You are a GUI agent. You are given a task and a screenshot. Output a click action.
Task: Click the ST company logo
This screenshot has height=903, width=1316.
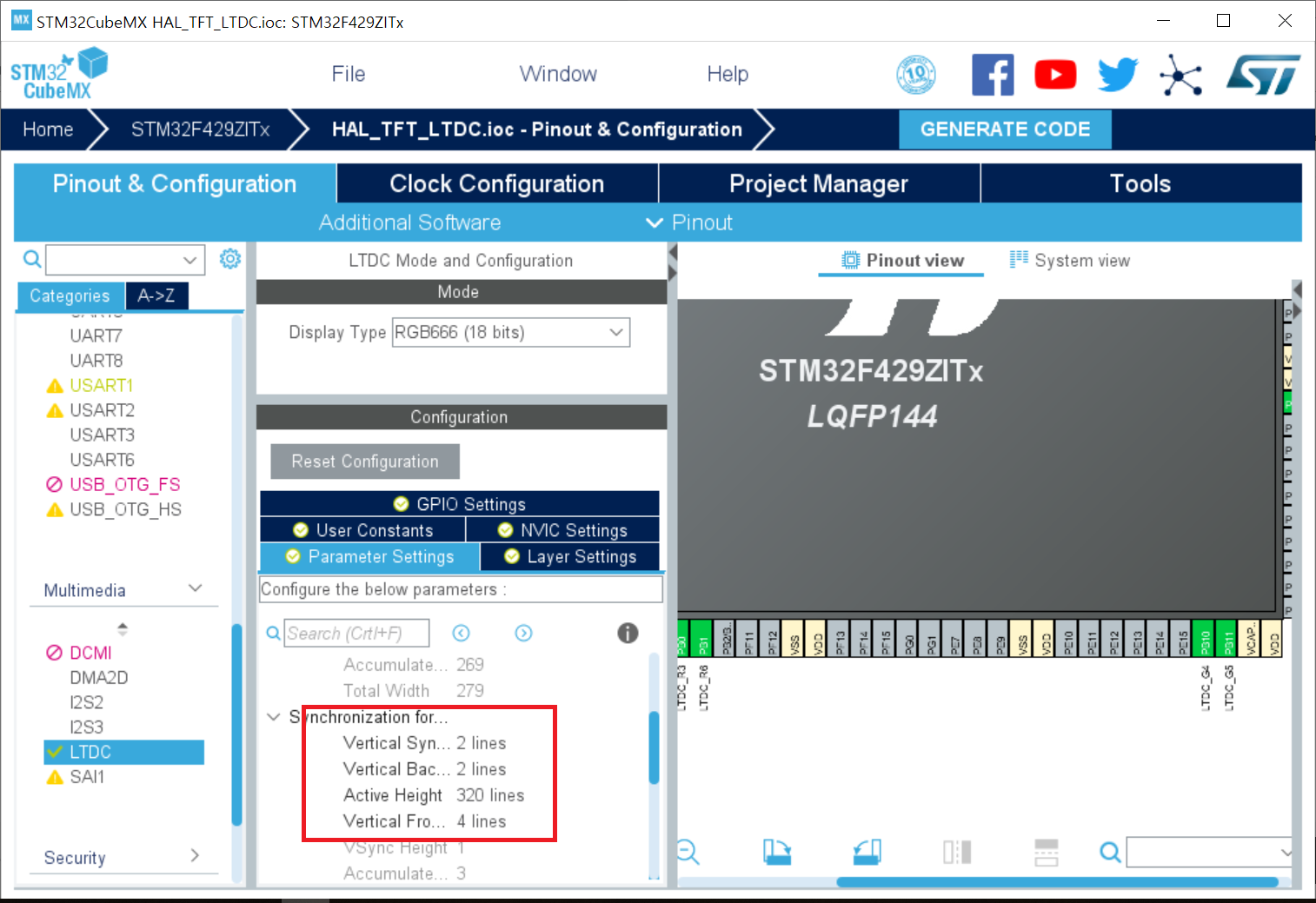[1264, 75]
